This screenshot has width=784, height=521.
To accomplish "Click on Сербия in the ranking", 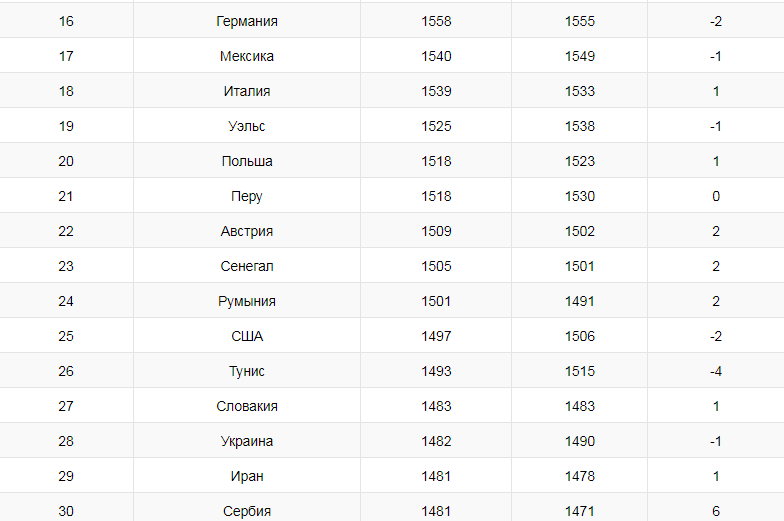I will [x=247, y=511].
